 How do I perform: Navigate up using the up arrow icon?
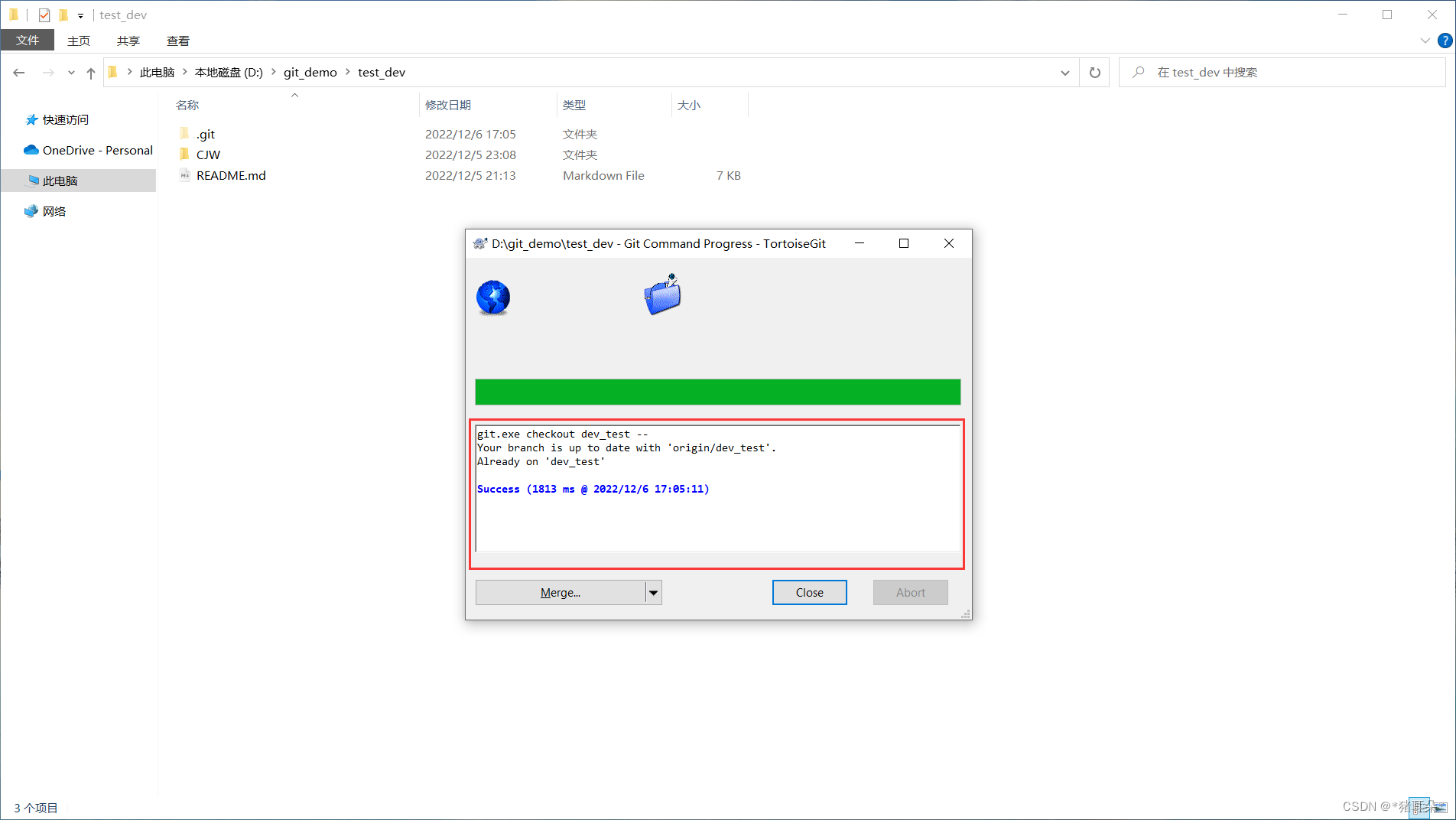point(90,72)
